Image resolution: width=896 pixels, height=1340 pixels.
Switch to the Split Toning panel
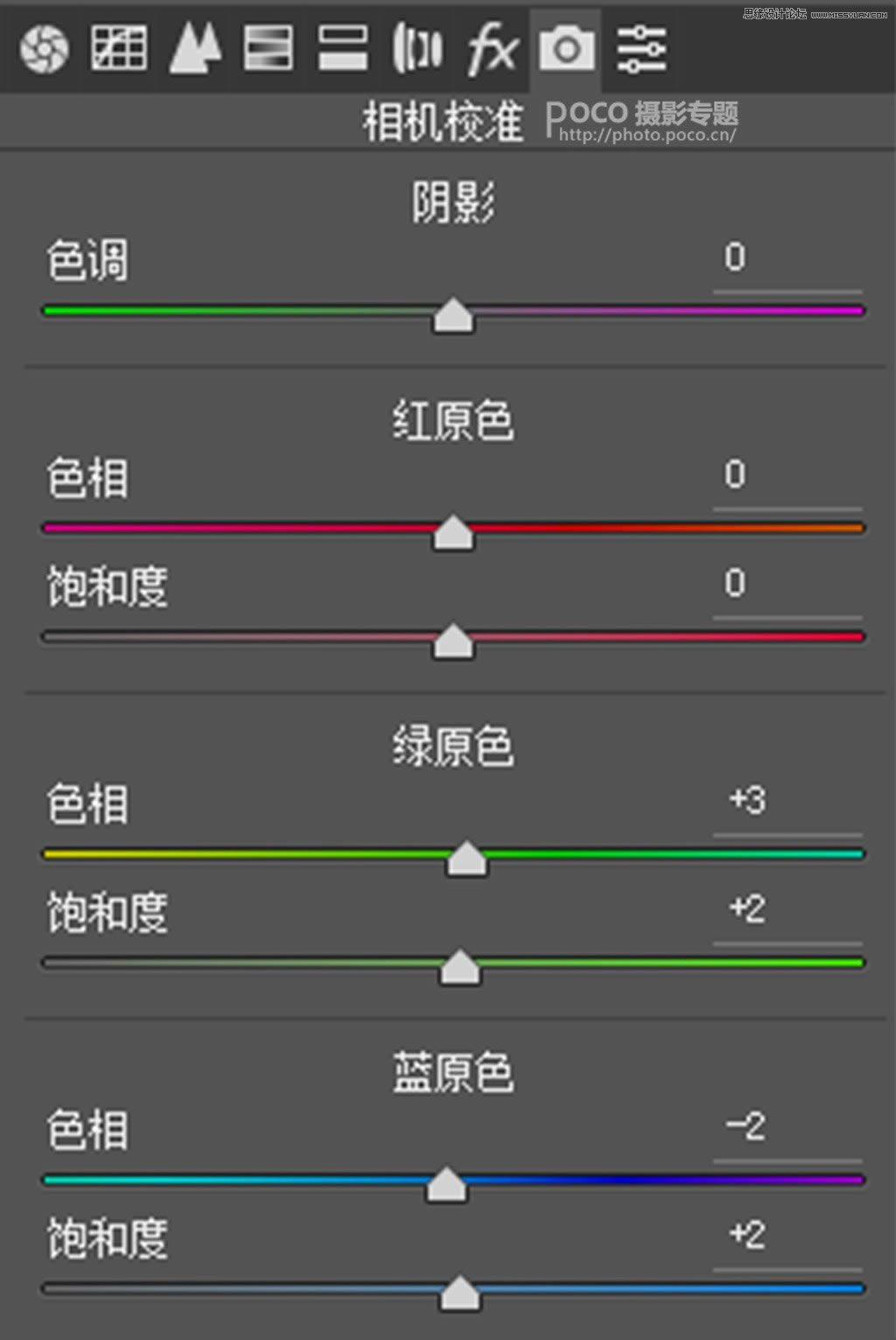pos(343,48)
